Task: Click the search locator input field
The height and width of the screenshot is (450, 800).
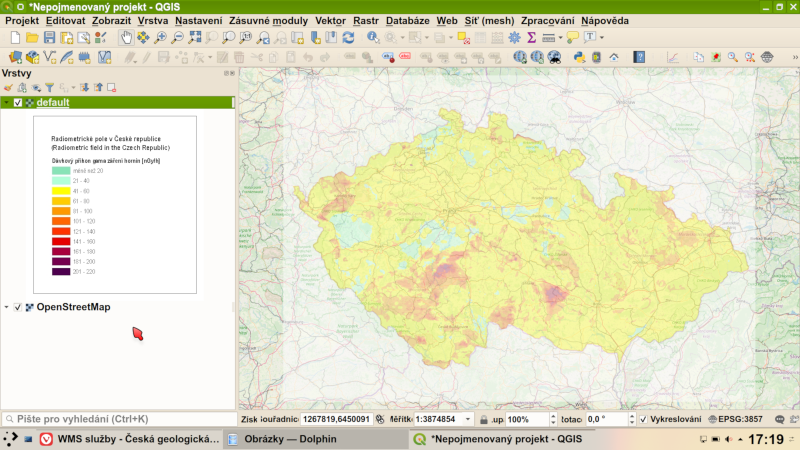Action: tap(120, 419)
